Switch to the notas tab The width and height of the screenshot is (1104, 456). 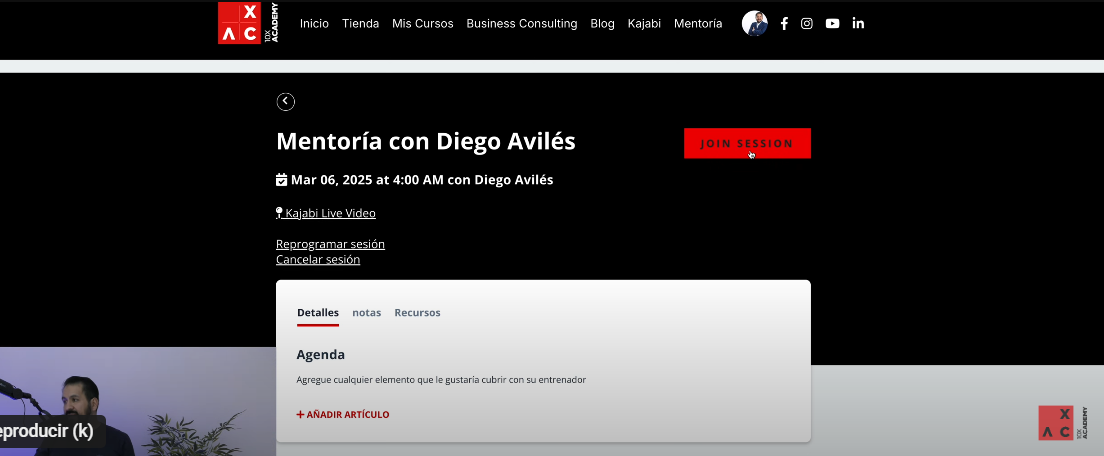coord(366,312)
